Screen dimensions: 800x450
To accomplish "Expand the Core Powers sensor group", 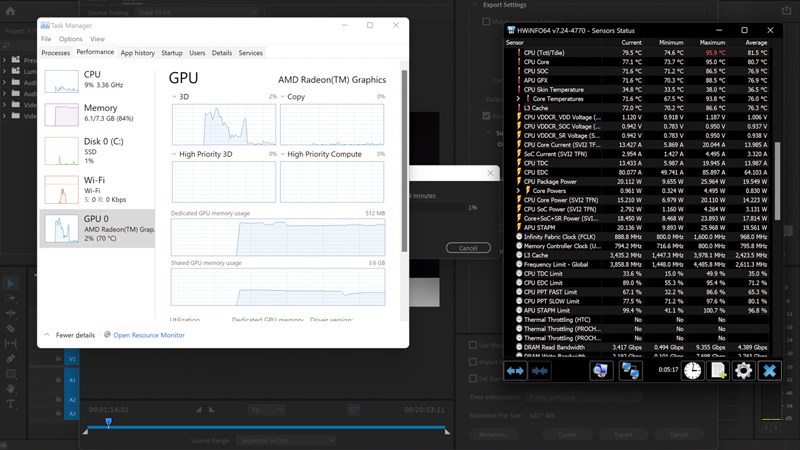I will click(x=518, y=189).
